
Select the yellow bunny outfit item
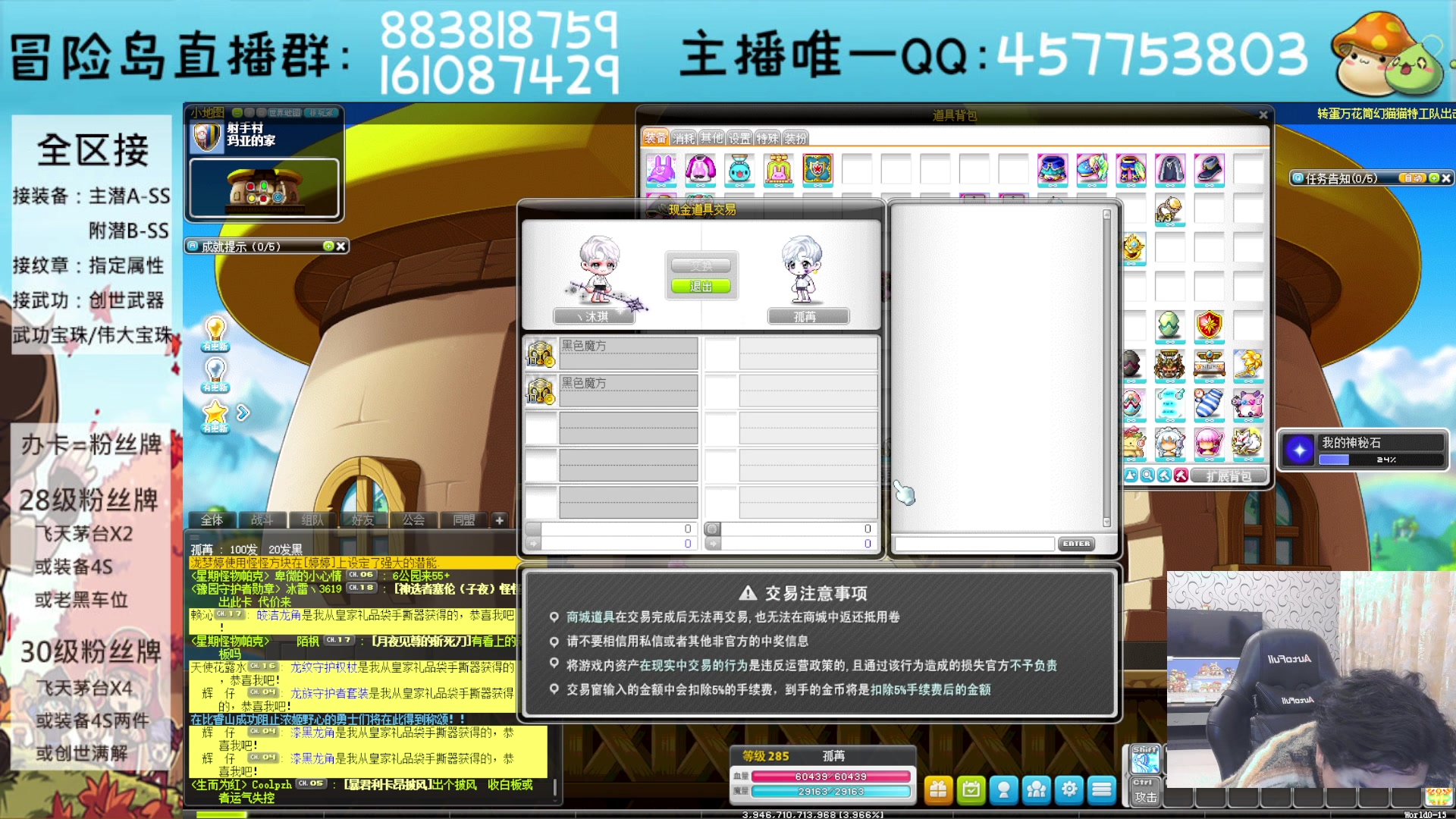(779, 169)
